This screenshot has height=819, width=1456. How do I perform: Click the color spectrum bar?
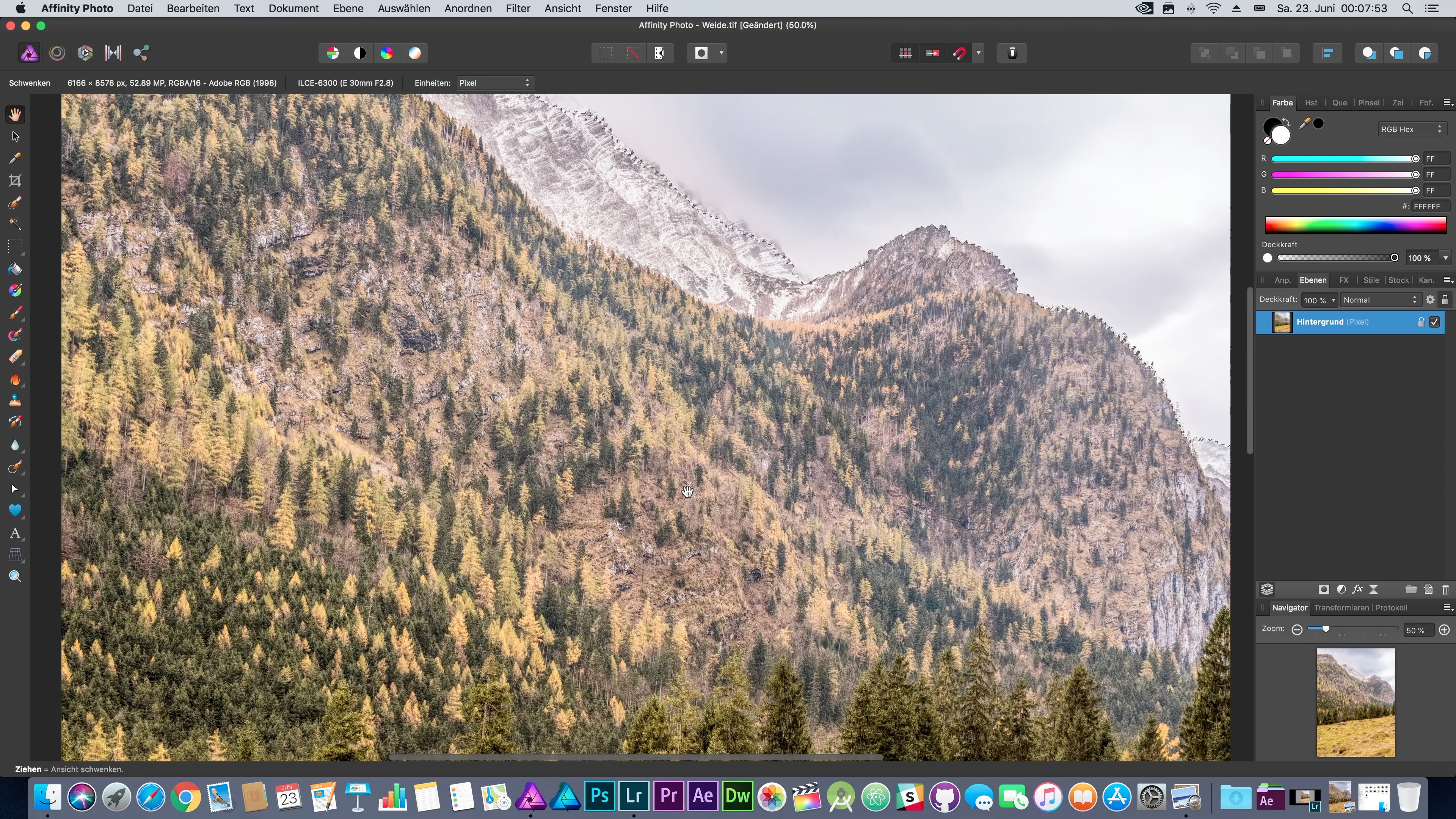(x=1355, y=225)
